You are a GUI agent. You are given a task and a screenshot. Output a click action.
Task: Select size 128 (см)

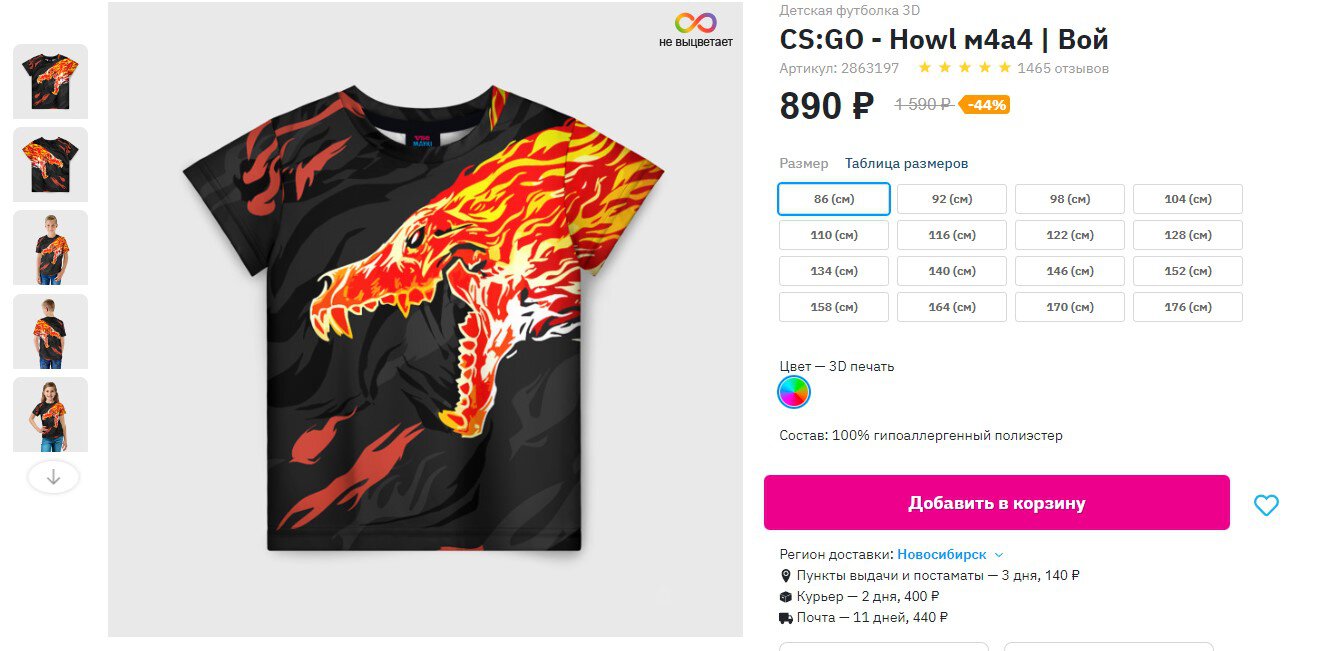pos(1188,235)
